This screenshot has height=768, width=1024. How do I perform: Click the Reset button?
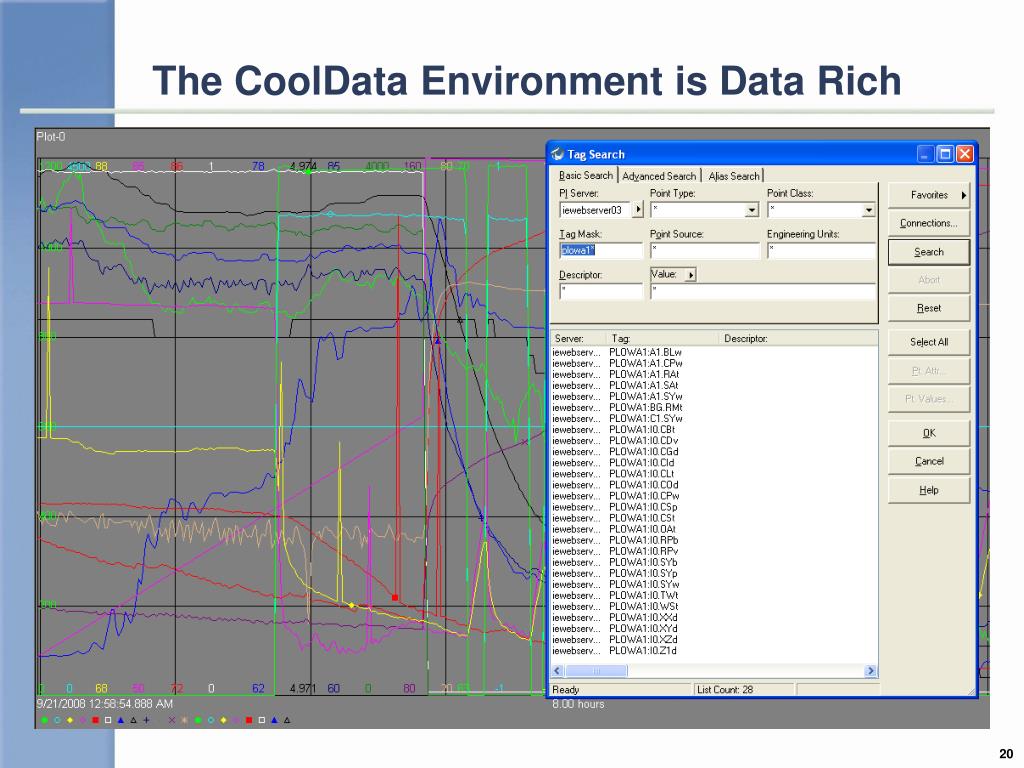(929, 308)
